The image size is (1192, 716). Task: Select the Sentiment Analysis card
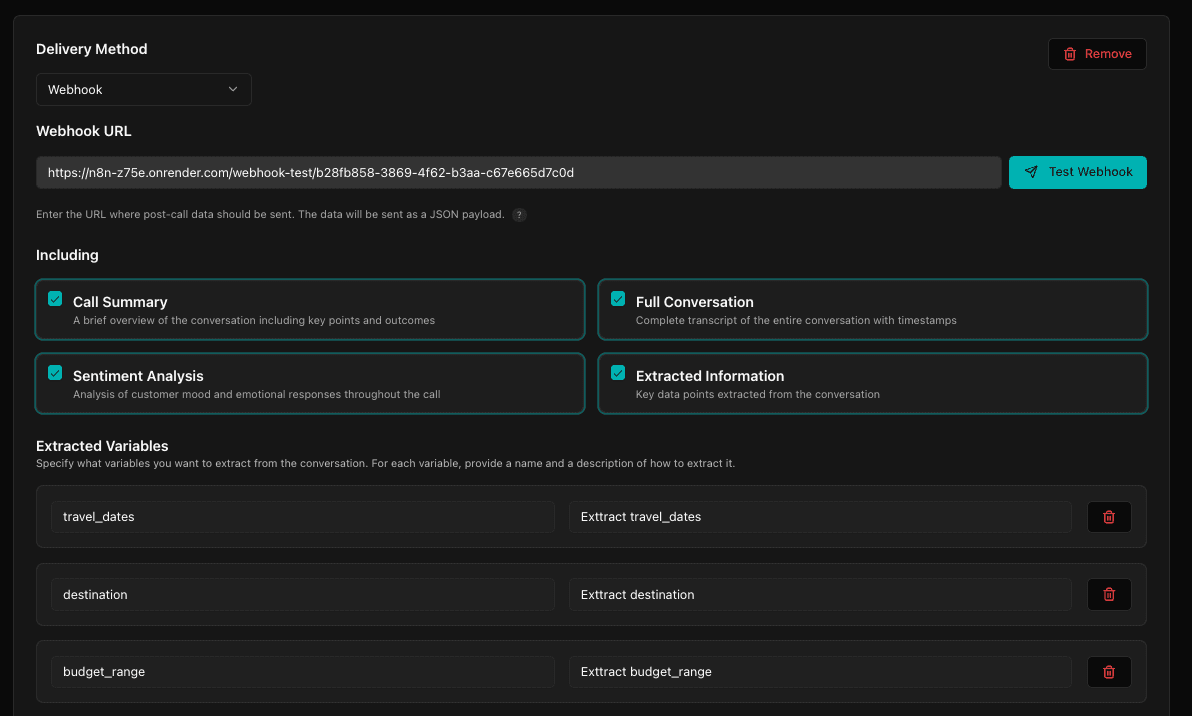coord(310,383)
